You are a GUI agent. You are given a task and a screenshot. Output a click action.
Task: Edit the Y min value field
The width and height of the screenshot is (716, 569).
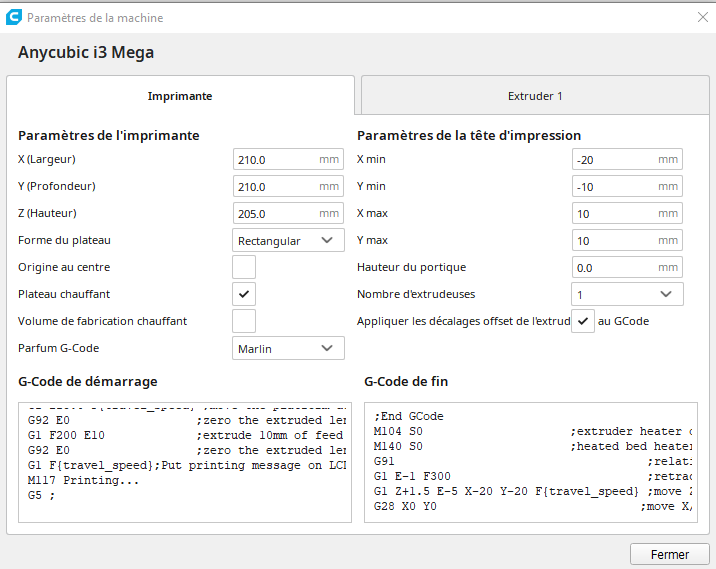coord(627,186)
